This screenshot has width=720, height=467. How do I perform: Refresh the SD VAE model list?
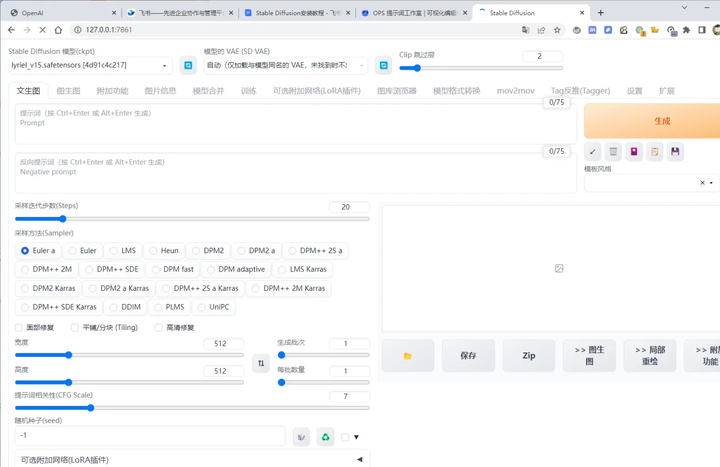click(x=383, y=65)
